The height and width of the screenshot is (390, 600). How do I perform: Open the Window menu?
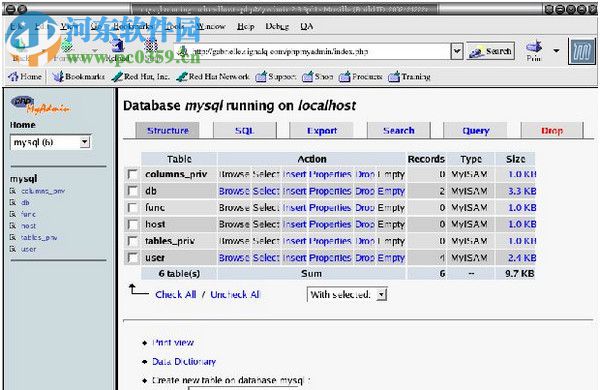click(210, 26)
